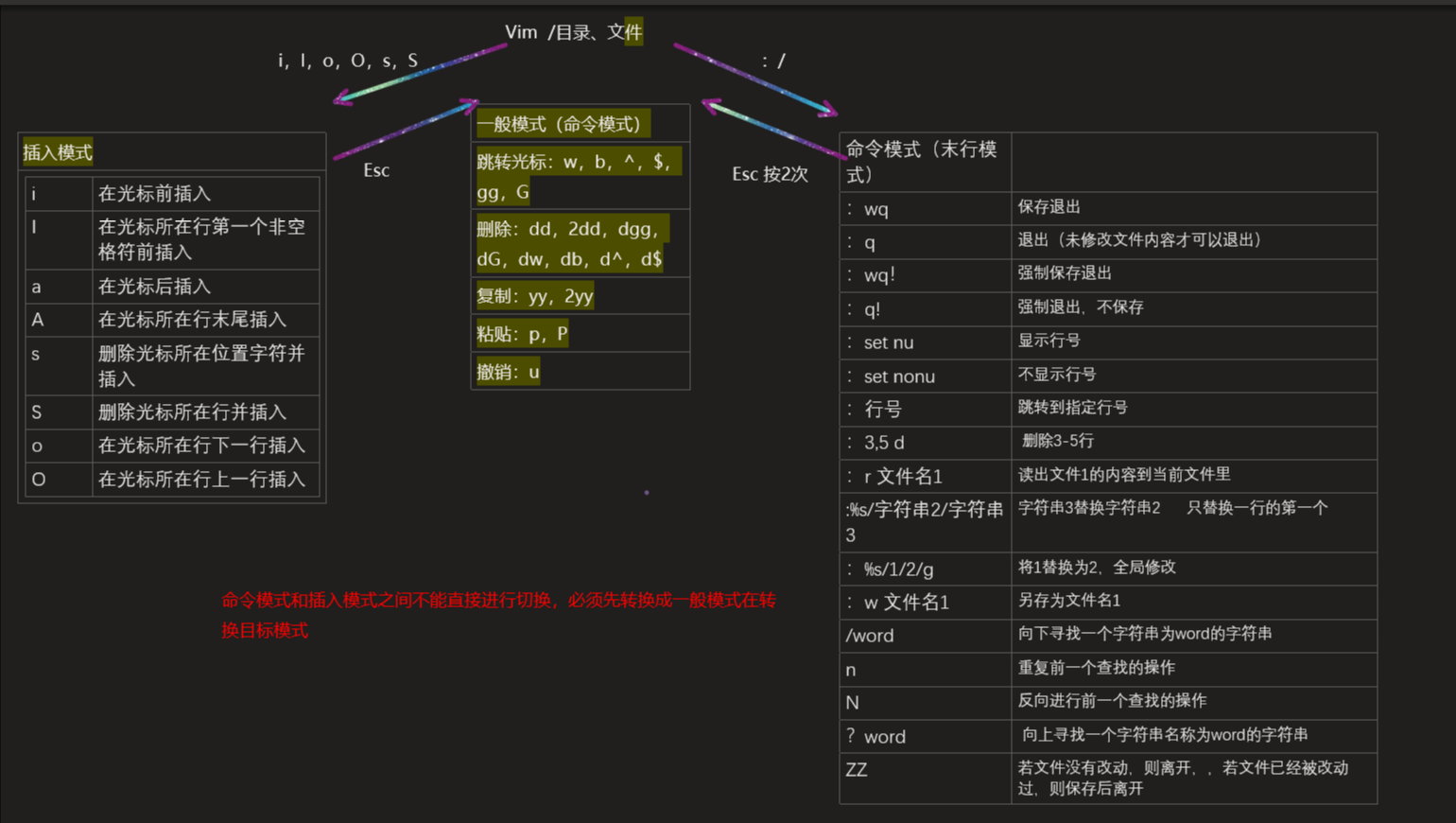1456x823 pixels.
Task: Click the 'Esc' label under the left arrow
Action: pyautogui.click(x=376, y=170)
